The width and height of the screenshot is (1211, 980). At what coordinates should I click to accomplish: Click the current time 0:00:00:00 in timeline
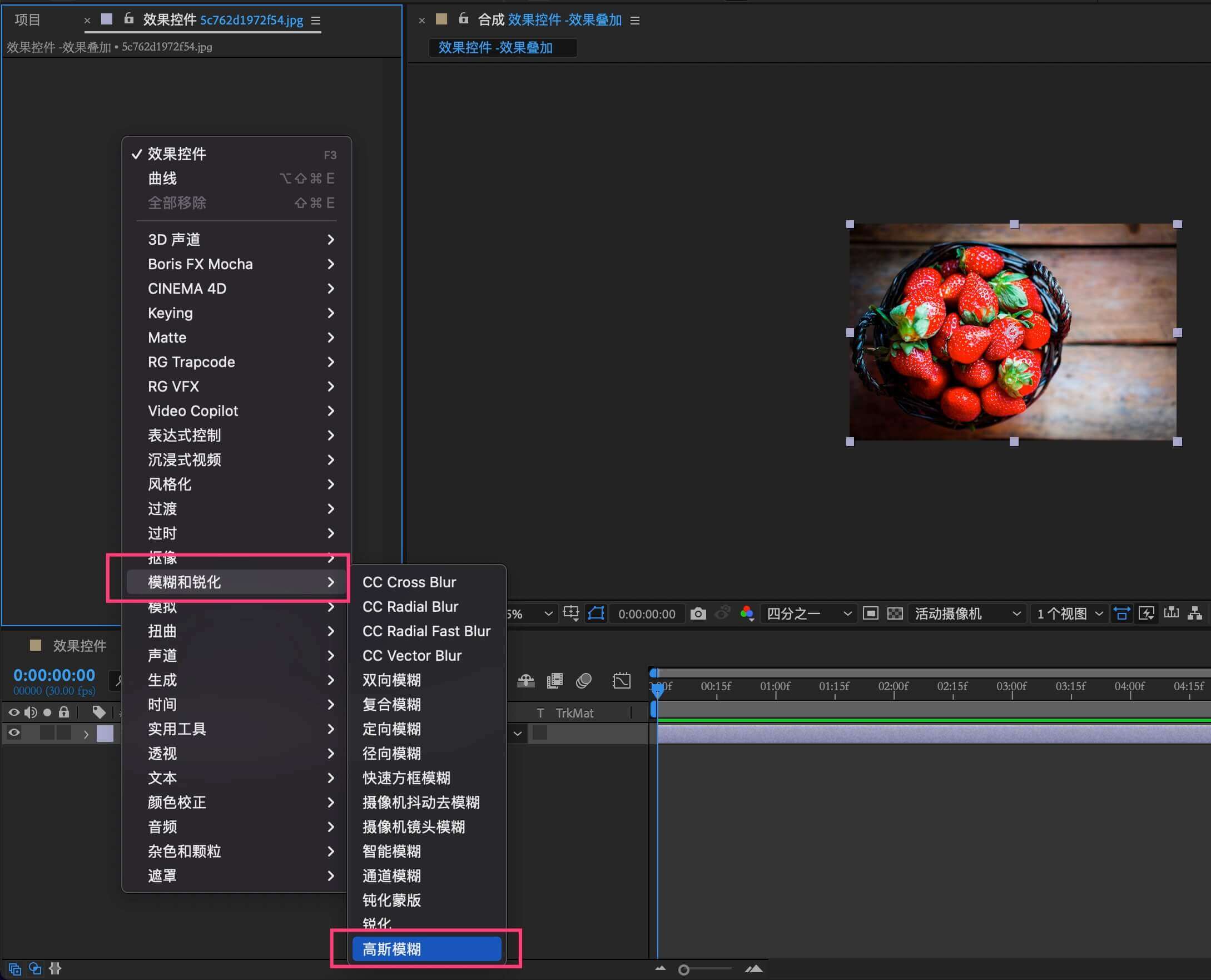(x=54, y=675)
